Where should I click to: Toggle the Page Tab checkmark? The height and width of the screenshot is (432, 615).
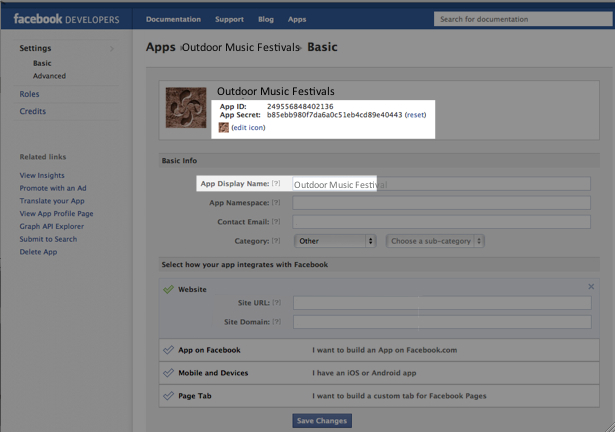click(x=168, y=396)
